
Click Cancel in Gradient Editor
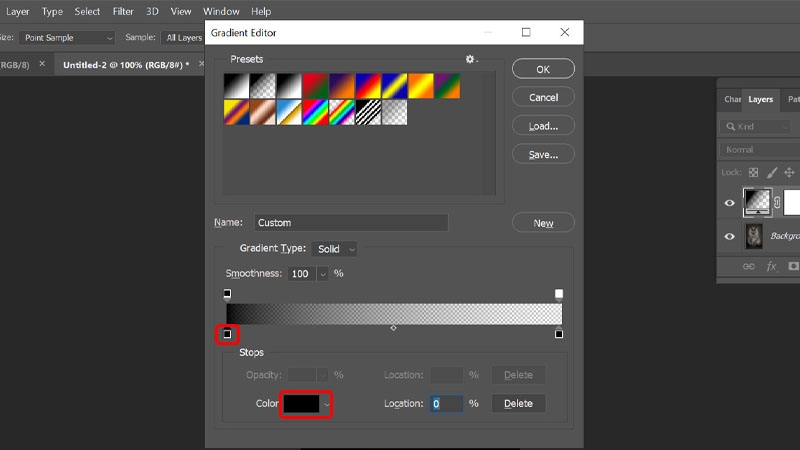coord(543,97)
